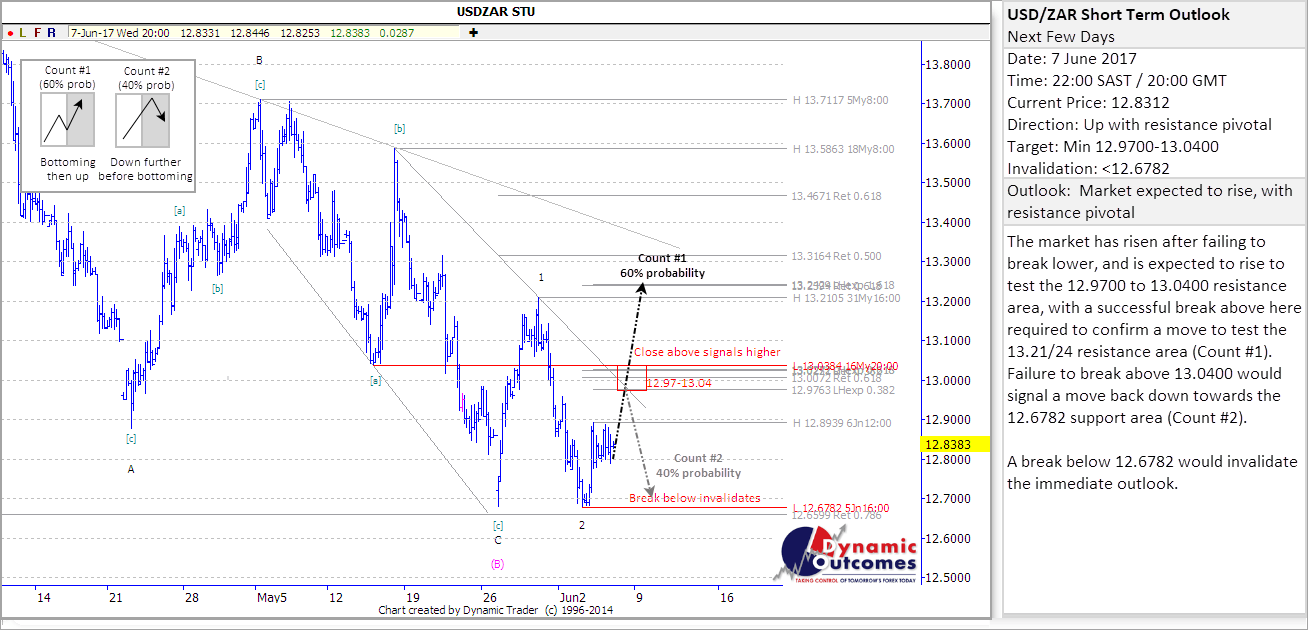1308x644 pixels.
Task: Click the red 12.97-13.04 range label
Action: [x=680, y=383]
